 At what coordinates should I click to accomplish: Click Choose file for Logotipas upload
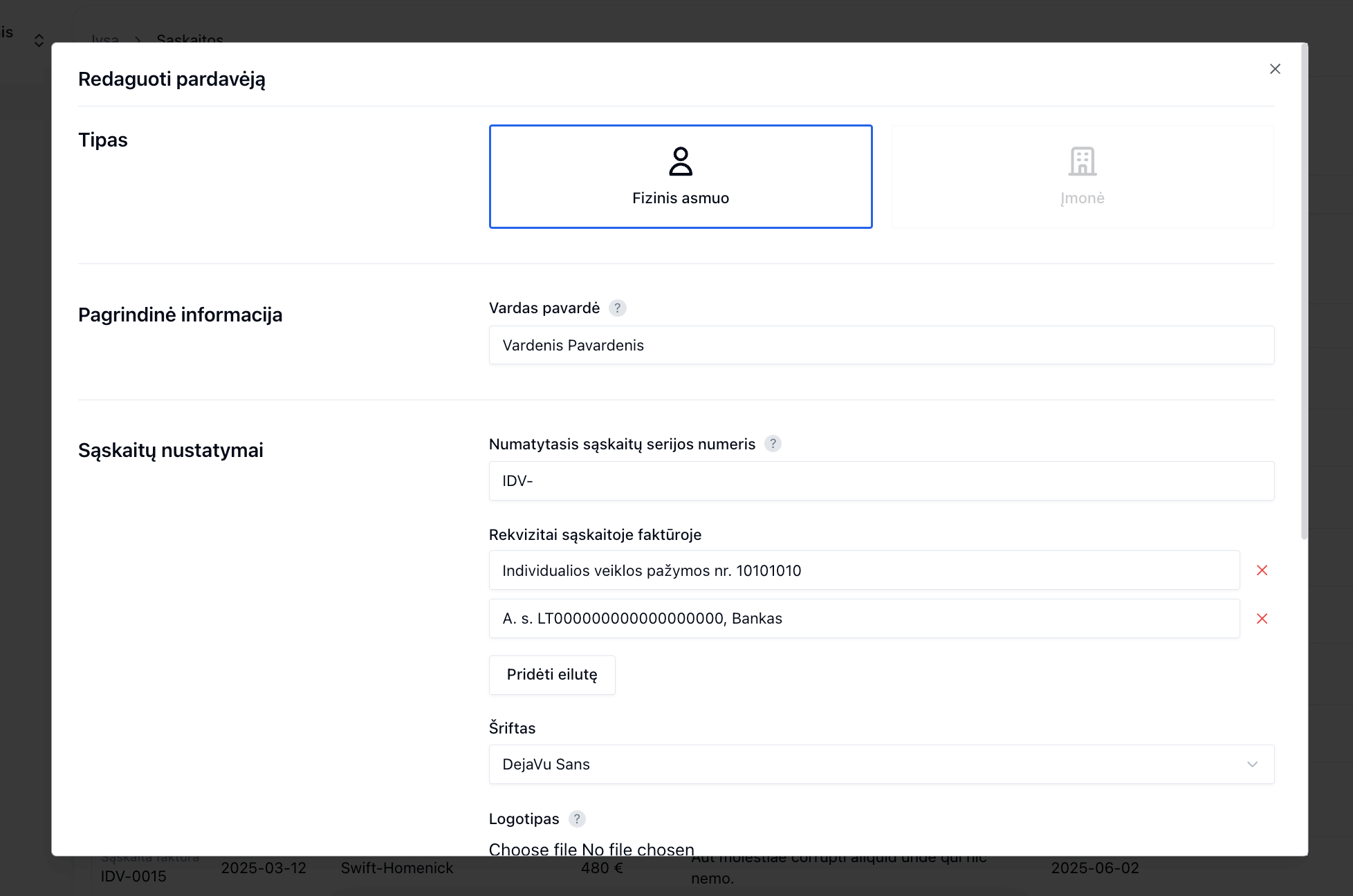coord(532,850)
